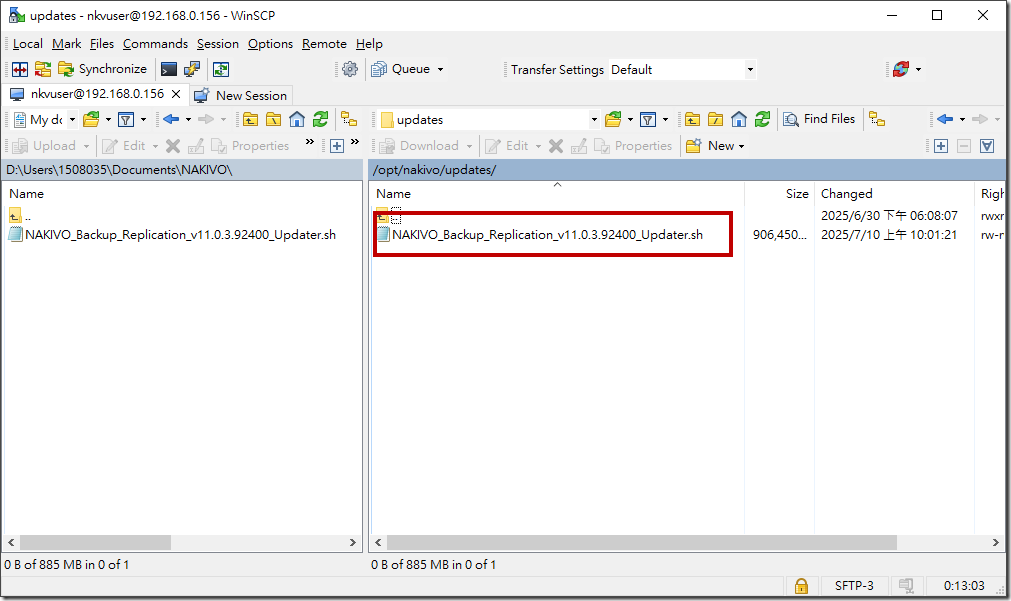Click the remote panel plus select icon
The width and height of the screenshot is (1011, 601).
point(941,146)
